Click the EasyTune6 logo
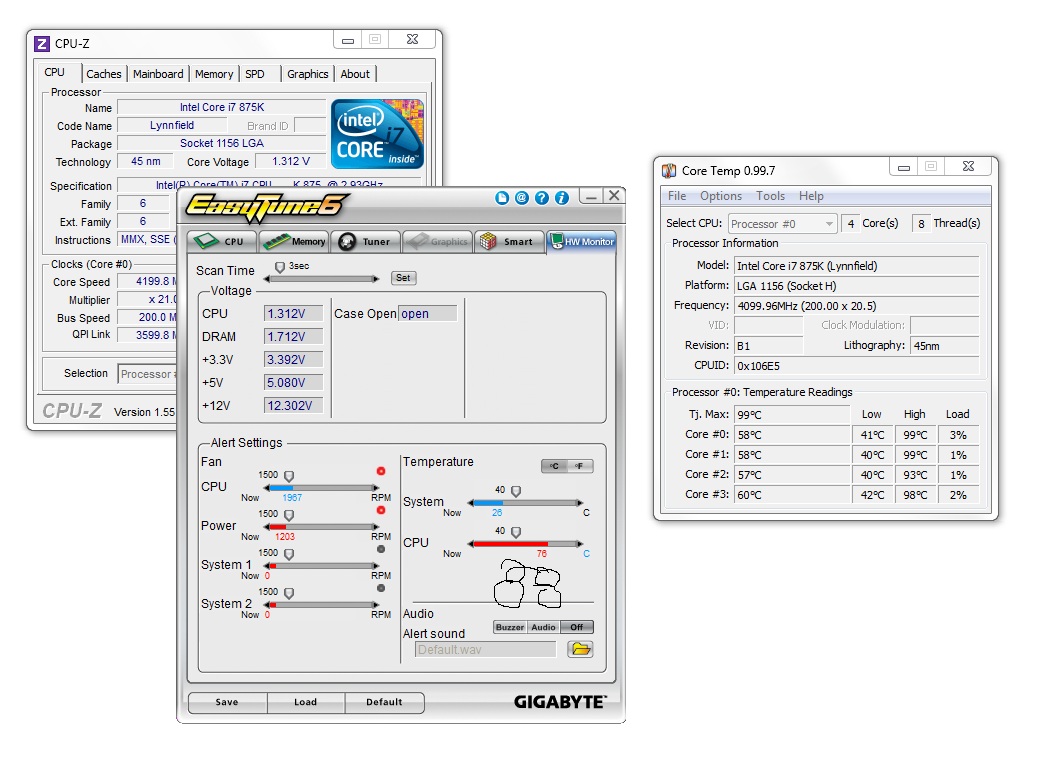1046x772 pixels. [266, 207]
